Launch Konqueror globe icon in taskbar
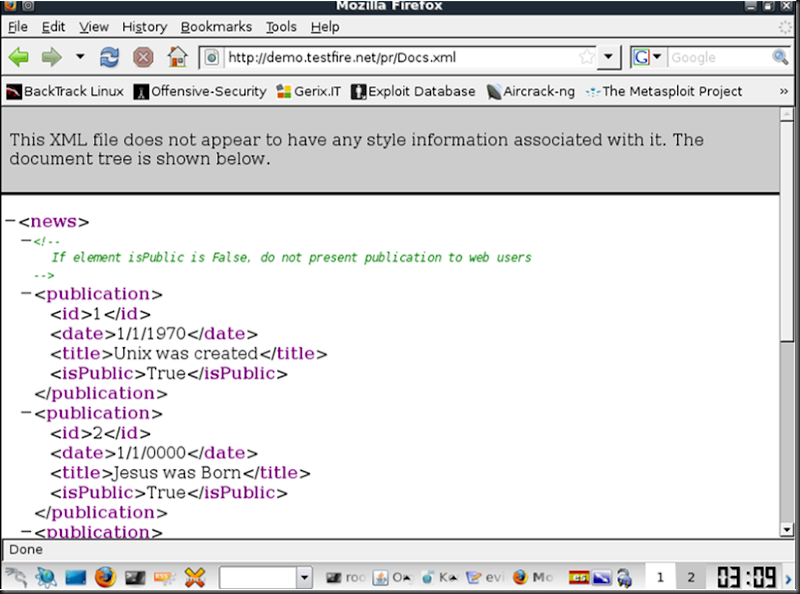Viewport: 800px width, 594px height. (46, 577)
